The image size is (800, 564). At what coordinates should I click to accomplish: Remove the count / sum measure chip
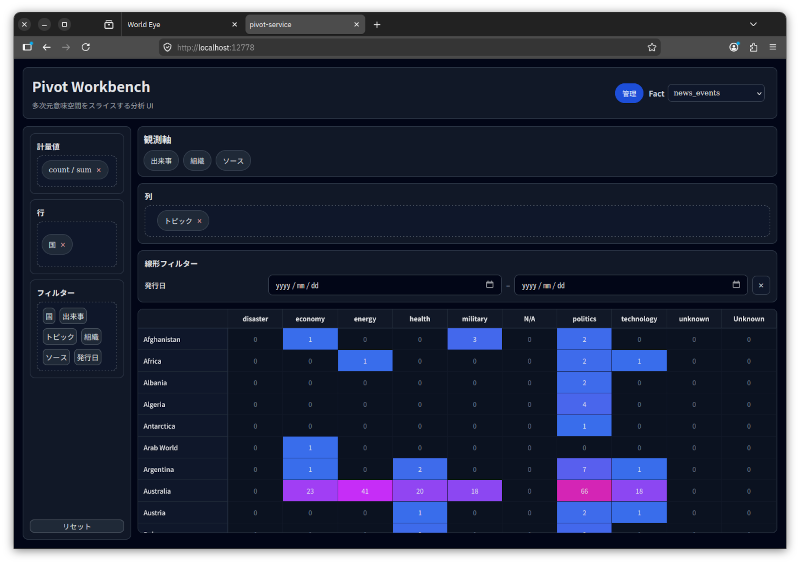98,170
